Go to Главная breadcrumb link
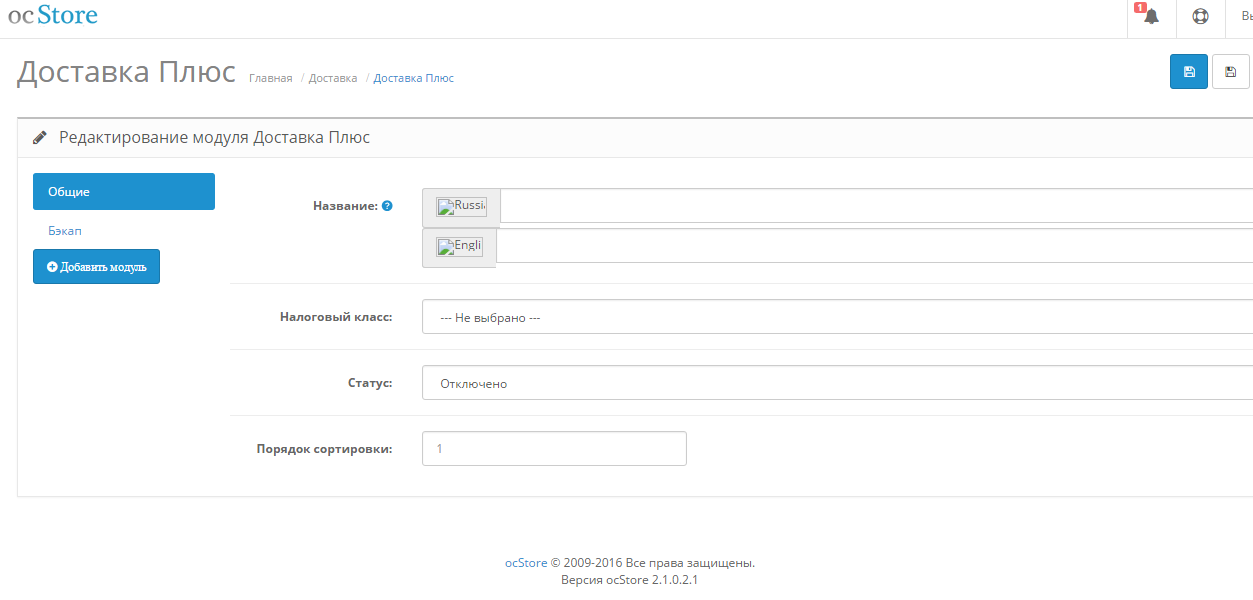 tap(270, 78)
